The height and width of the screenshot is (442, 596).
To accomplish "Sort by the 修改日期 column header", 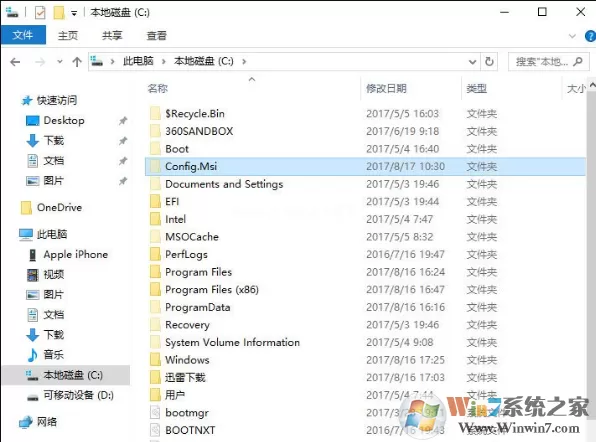I will (386, 89).
